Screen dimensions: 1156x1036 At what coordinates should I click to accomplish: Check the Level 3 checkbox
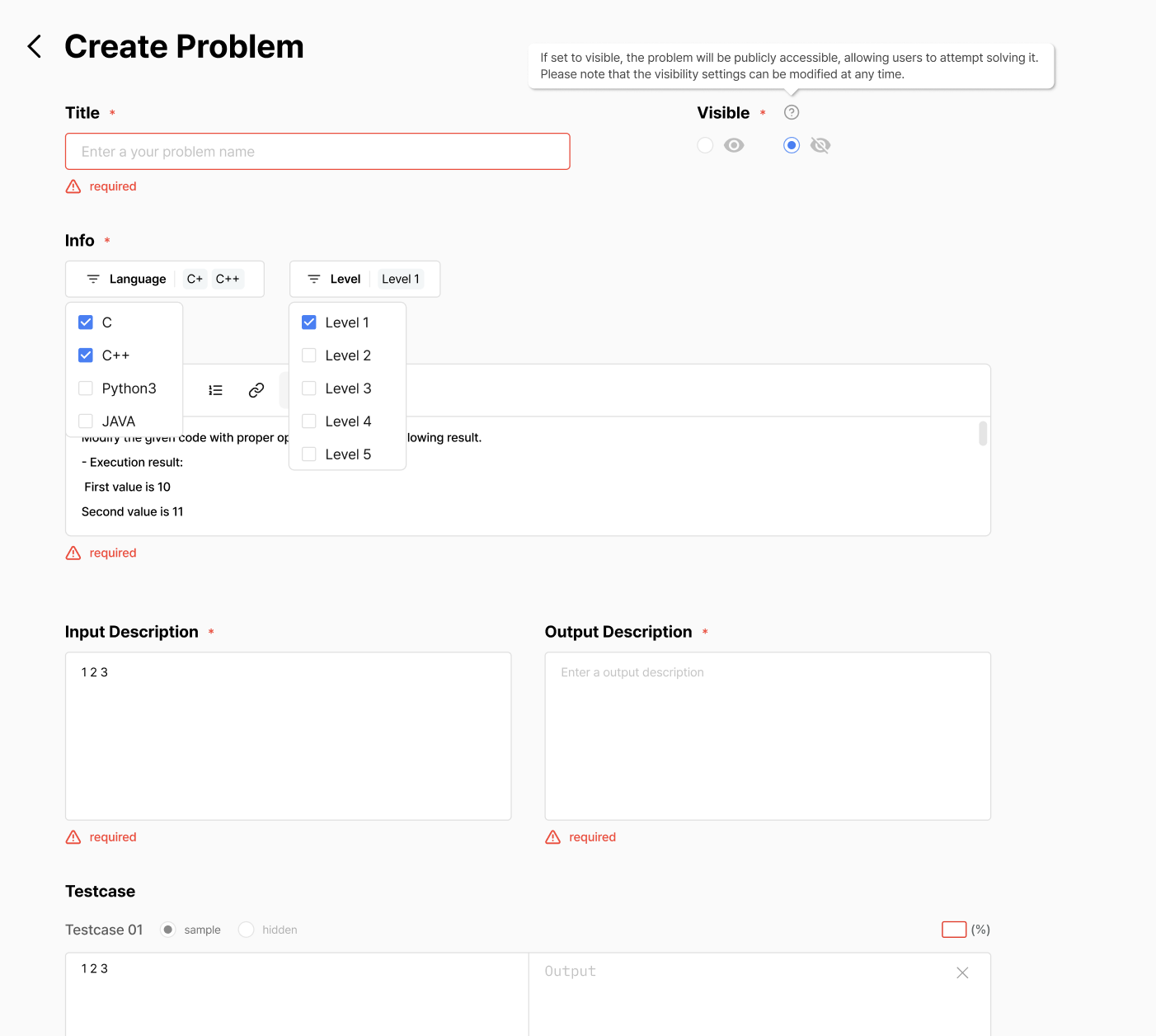tap(309, 388)
